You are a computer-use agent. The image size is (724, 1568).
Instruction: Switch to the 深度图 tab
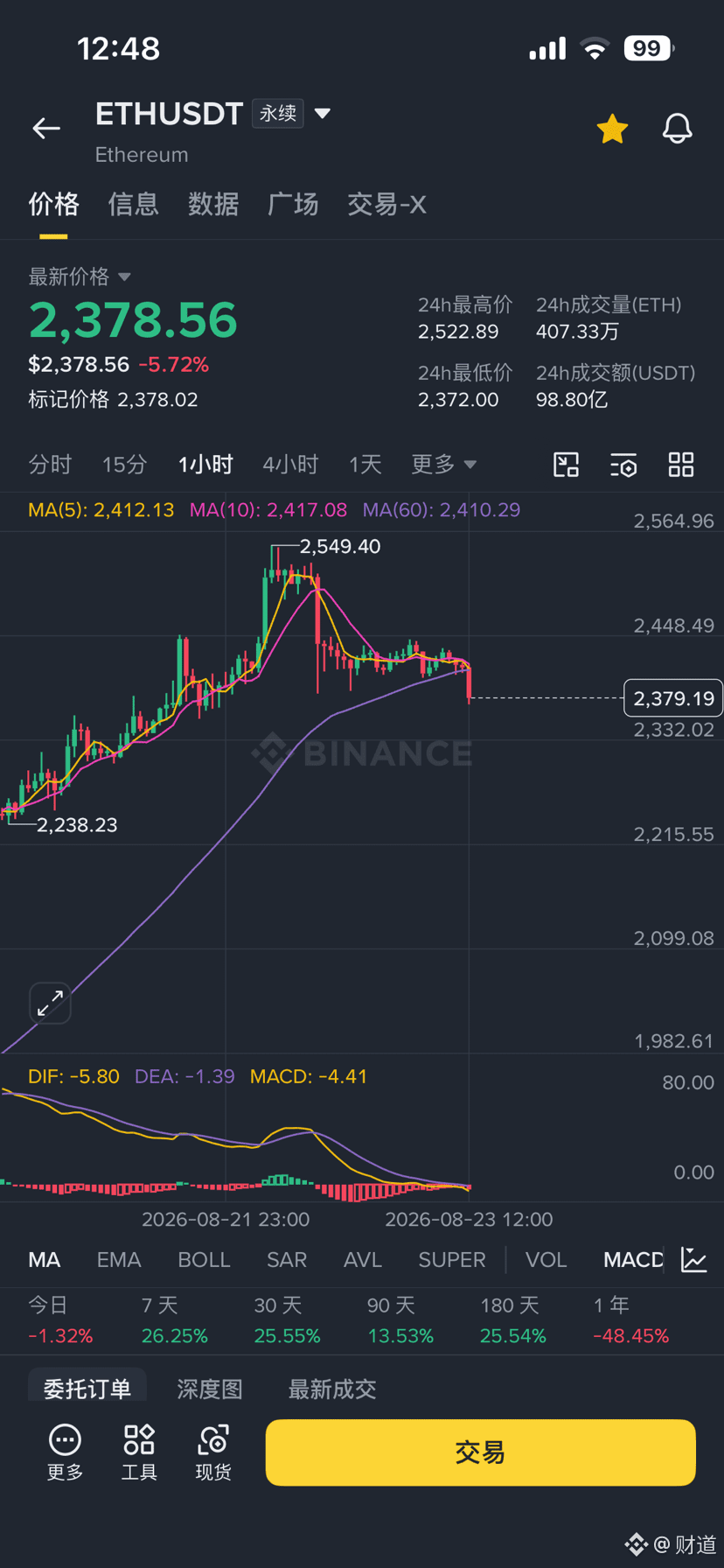[x=210, y=1389]
